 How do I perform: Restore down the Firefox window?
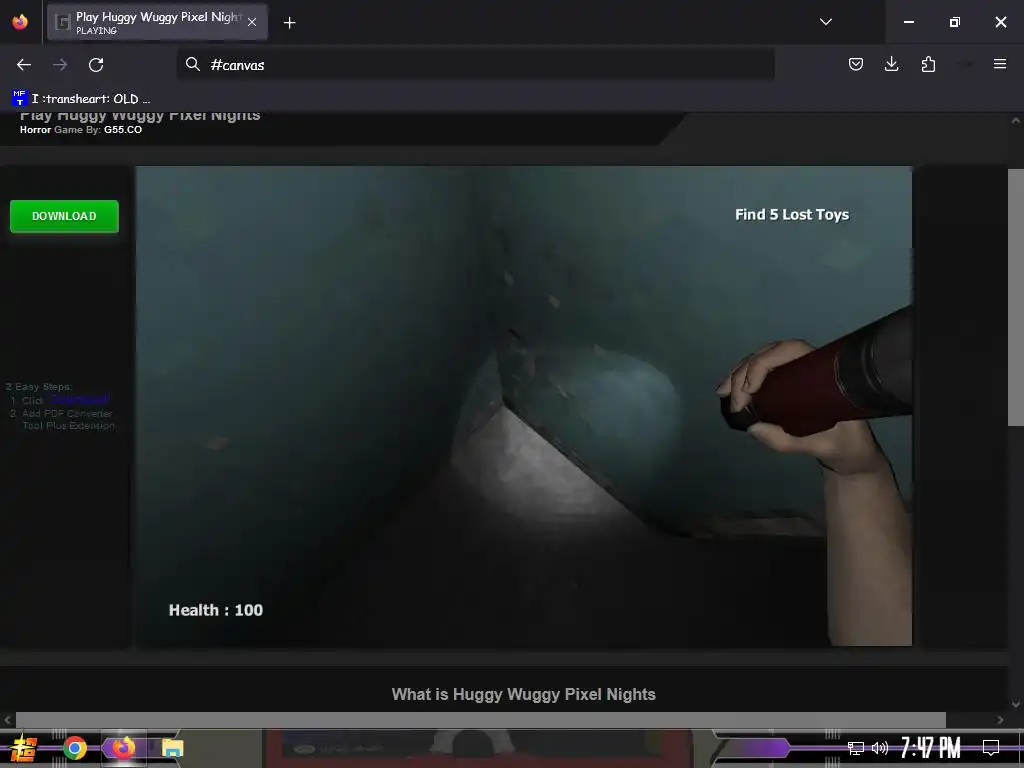(x=954, y=22)
